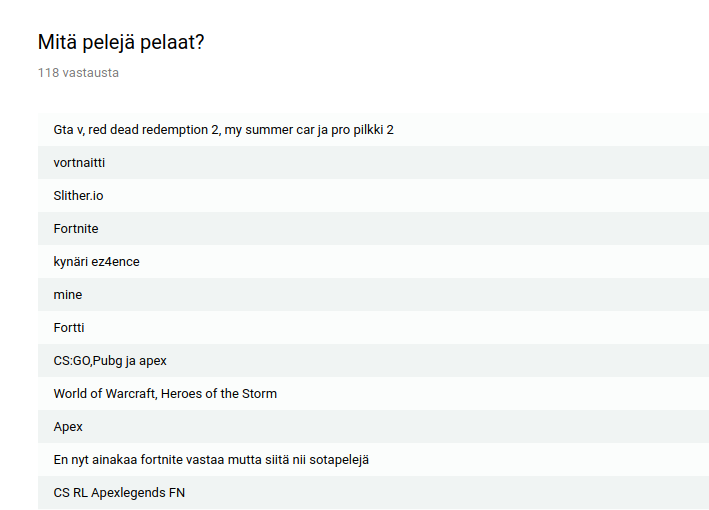Click the 'Apexlegends' word in last response
This screenshot has height=510, width=709.
coord(126,493)
